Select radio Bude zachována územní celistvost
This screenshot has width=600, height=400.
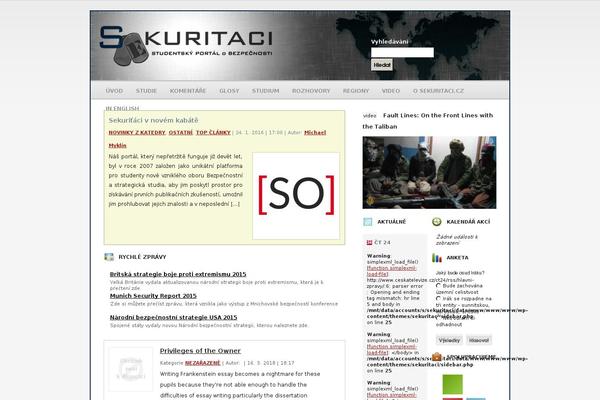[438, 286]
